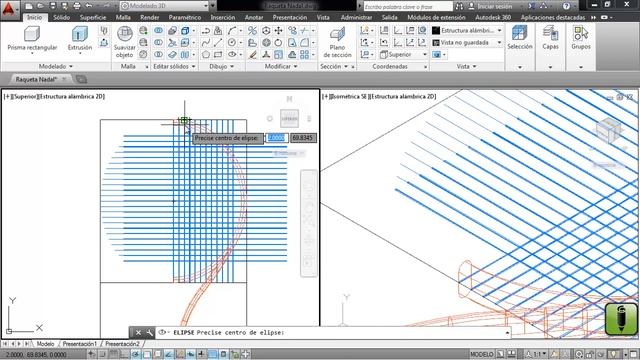The height and width of the screenshot is (360, 640).
Task: Click the Open file icon in quick access toolbar
Action: pos(40,6)
